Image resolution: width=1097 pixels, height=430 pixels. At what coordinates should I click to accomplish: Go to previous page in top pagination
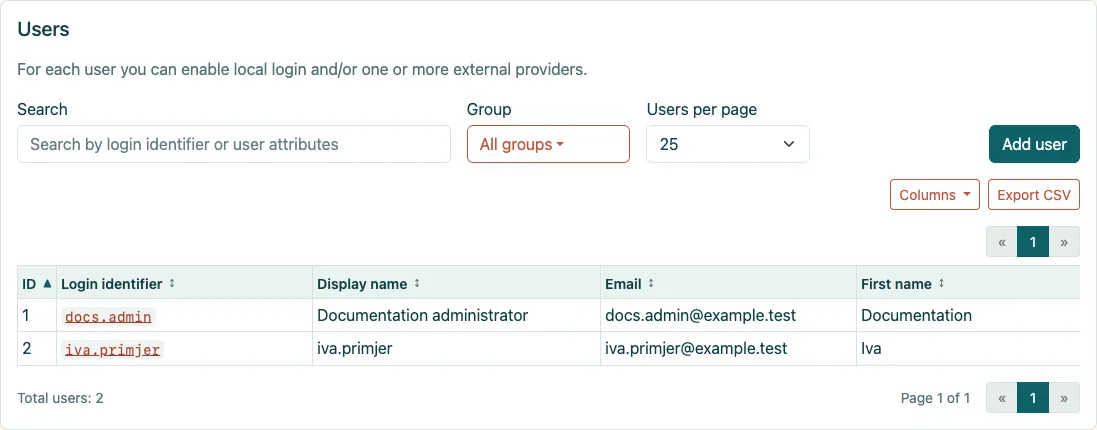[1002, 242]
